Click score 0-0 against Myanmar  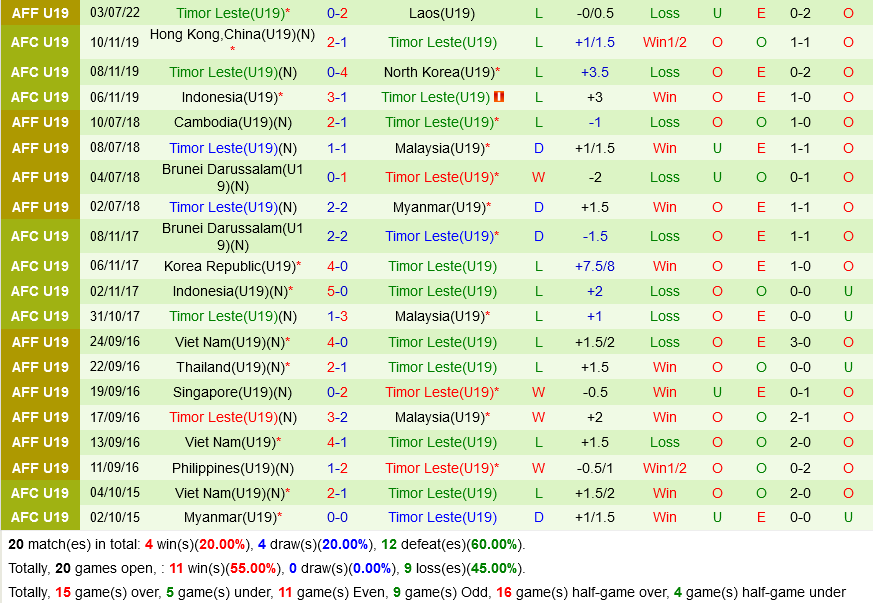click(x=337, y=517)
